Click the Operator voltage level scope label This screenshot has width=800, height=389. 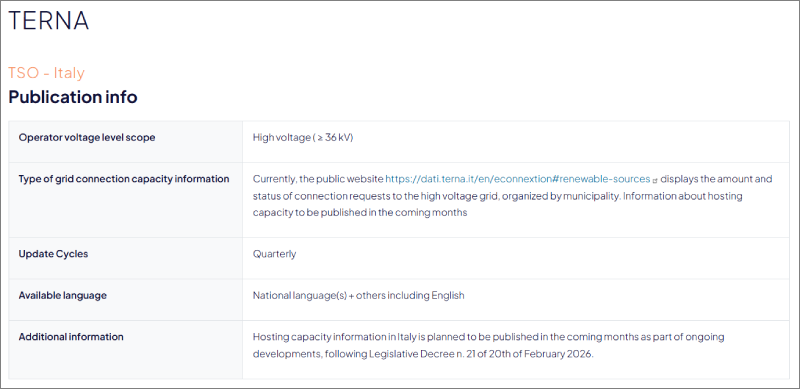(87, 137)
